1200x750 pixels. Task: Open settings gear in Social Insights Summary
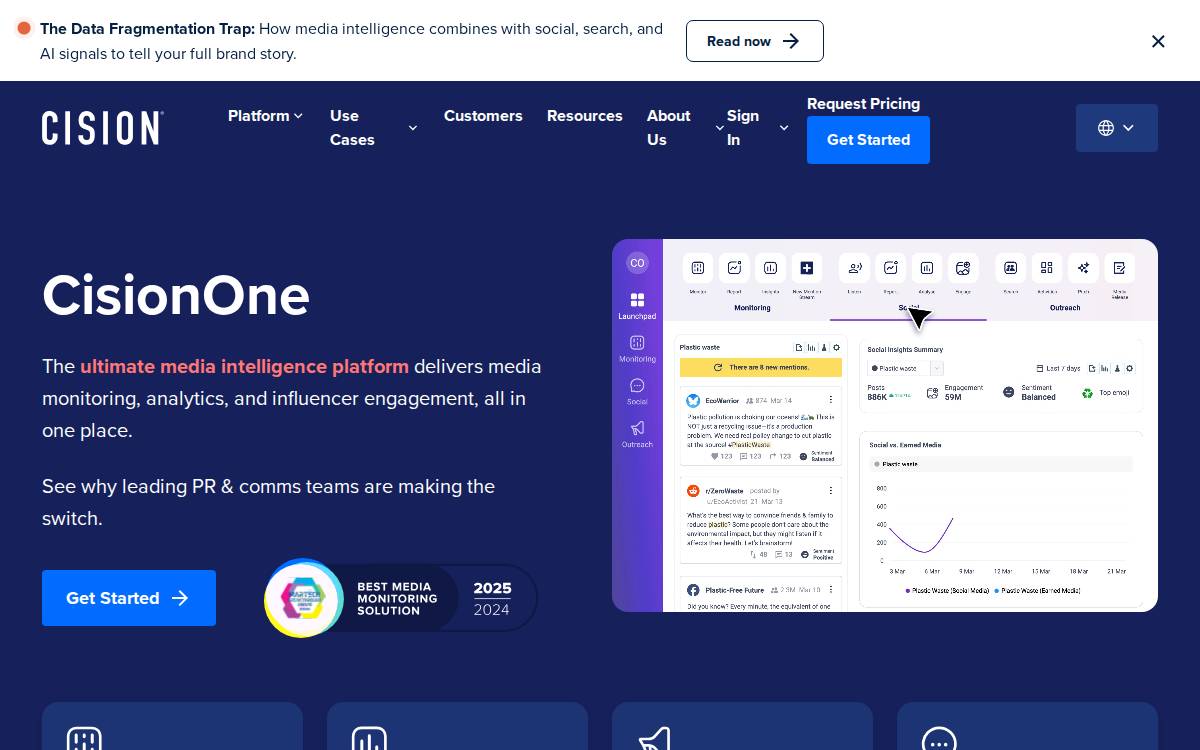tap(1130, 368)
